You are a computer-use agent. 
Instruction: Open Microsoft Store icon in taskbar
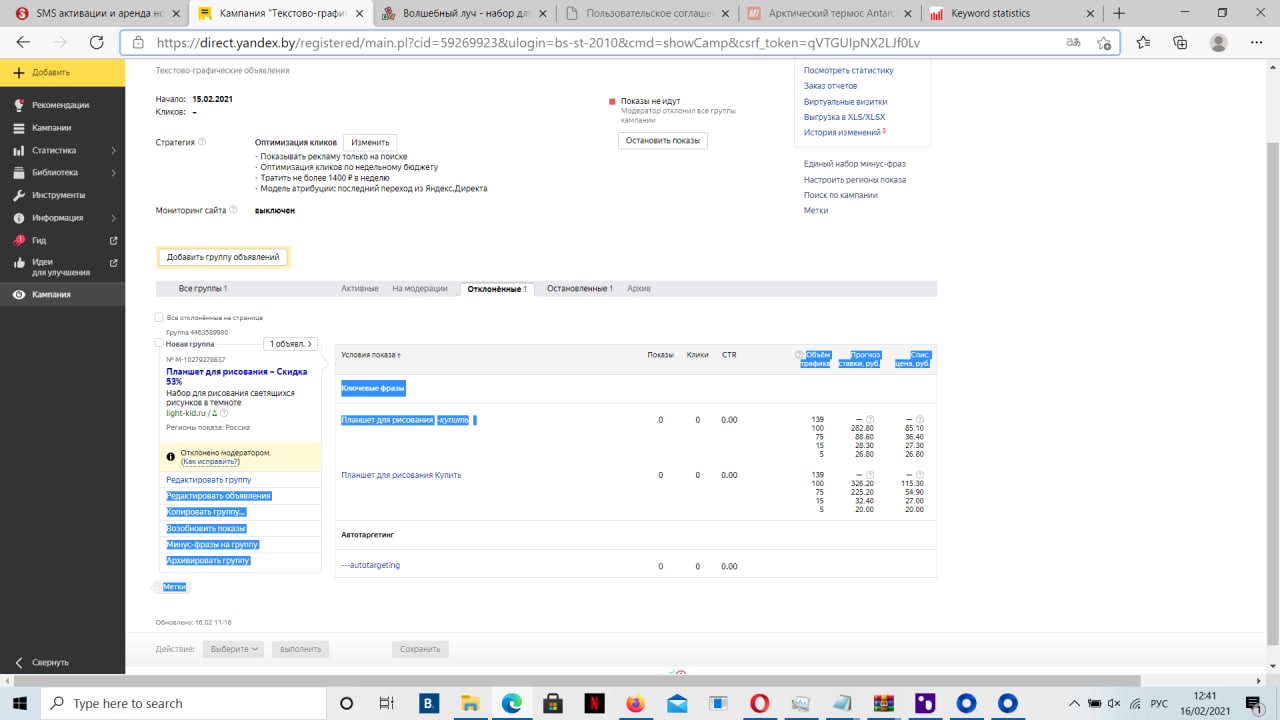click(552, 703)
